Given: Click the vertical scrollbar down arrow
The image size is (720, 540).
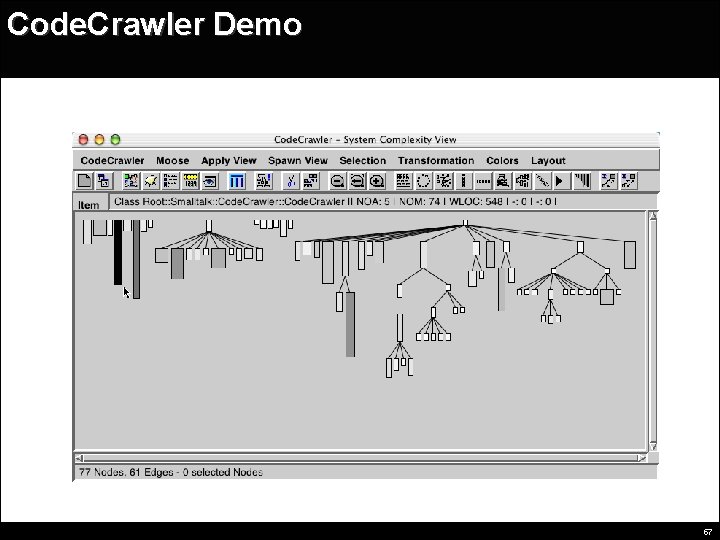Looking at the screenshot, I should [x=653, y=446].
